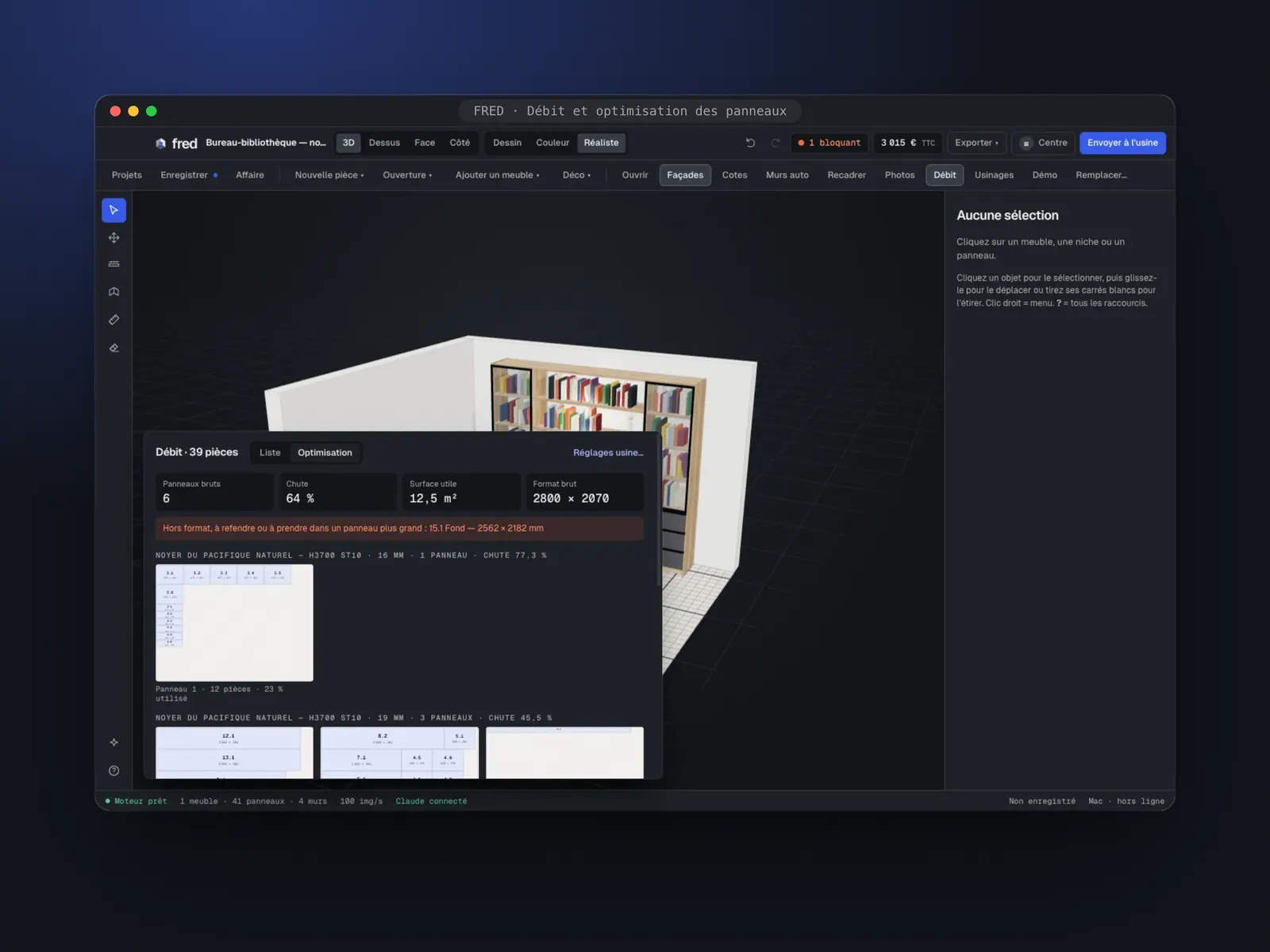Choose the ruler measure tool
This screenshot has width=1270, height=952.
click(114, 320)
